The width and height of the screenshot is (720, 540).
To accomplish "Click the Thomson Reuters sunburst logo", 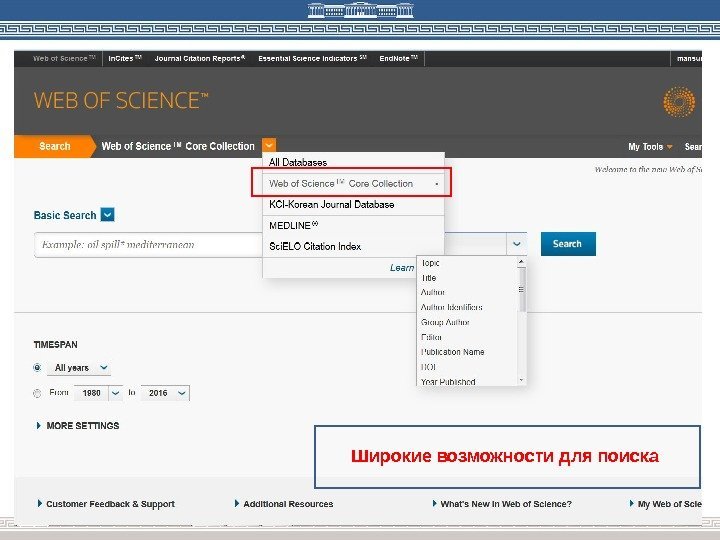I will tap(679, 101).
